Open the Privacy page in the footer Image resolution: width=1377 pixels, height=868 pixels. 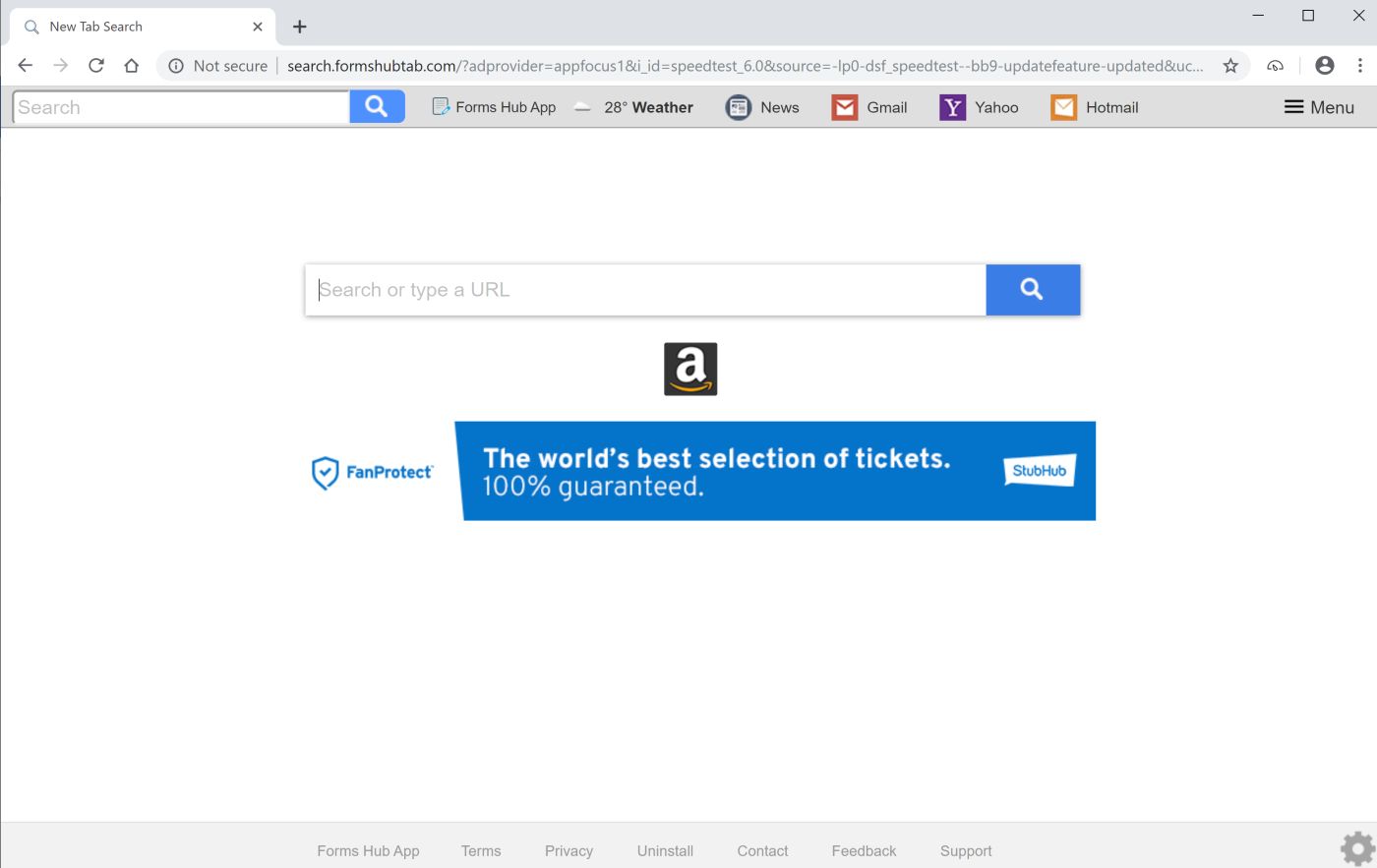pos(569,850)
